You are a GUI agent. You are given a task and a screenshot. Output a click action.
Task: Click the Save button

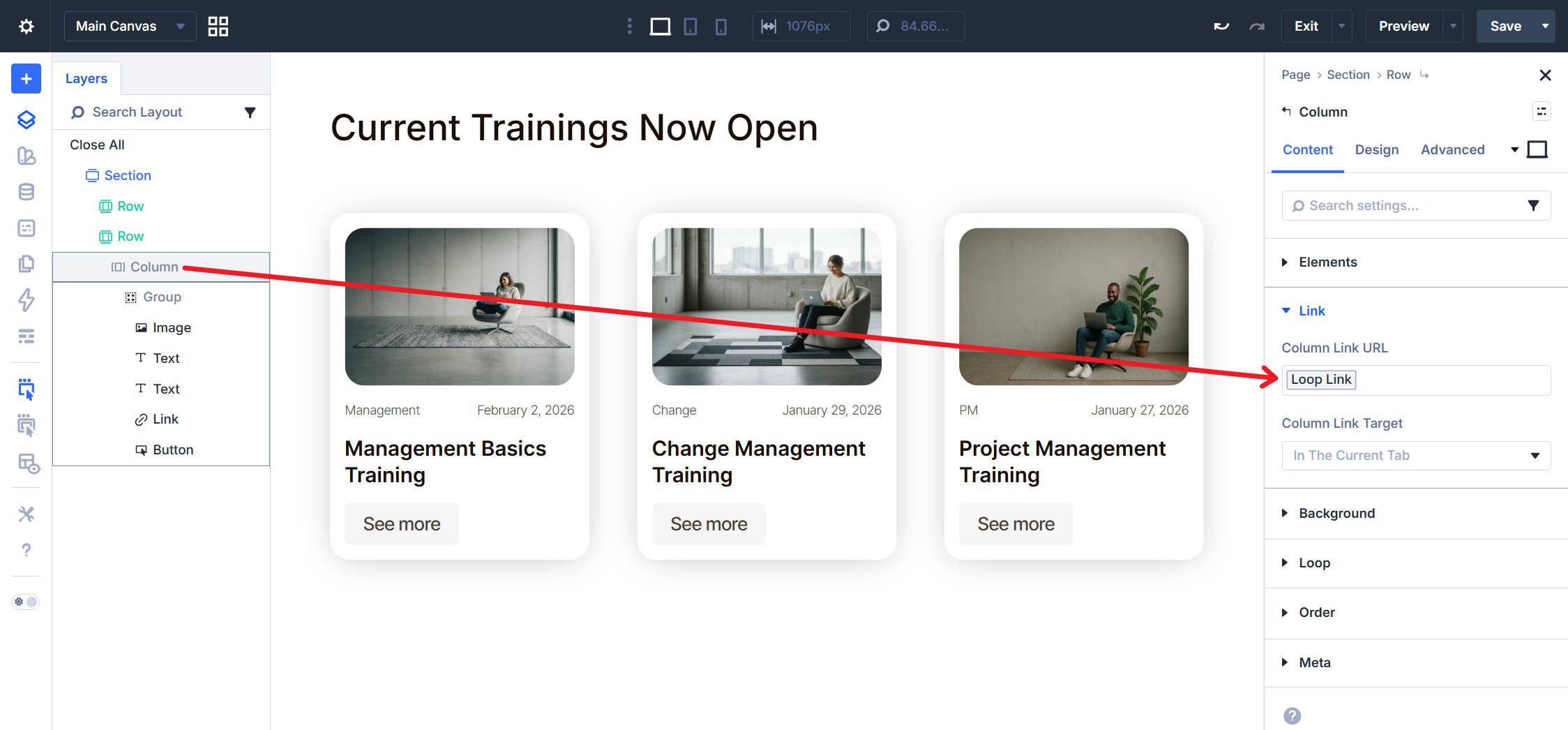coord(1506,26)
